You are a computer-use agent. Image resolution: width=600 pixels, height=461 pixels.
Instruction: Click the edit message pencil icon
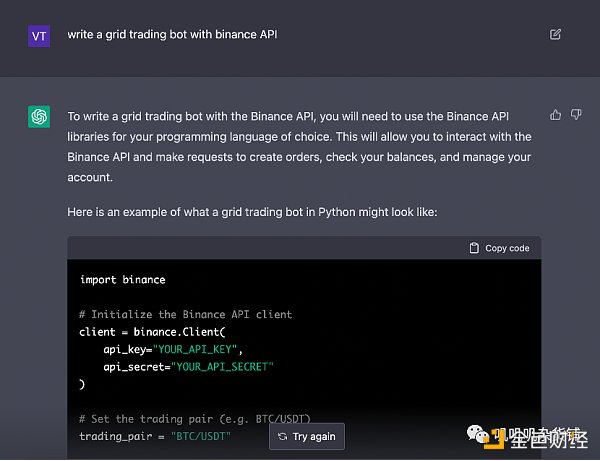[x=556, y=34]
